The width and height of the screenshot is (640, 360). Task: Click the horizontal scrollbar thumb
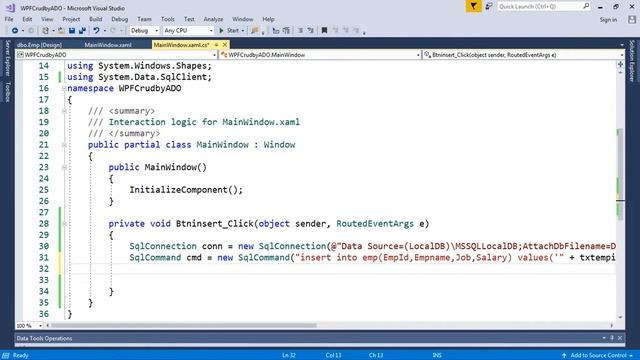184,326
